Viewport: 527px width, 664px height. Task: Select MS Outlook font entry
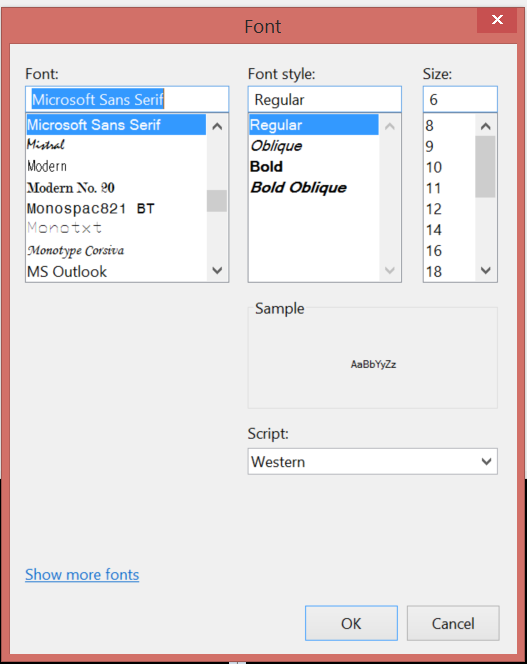coord(116,271)
